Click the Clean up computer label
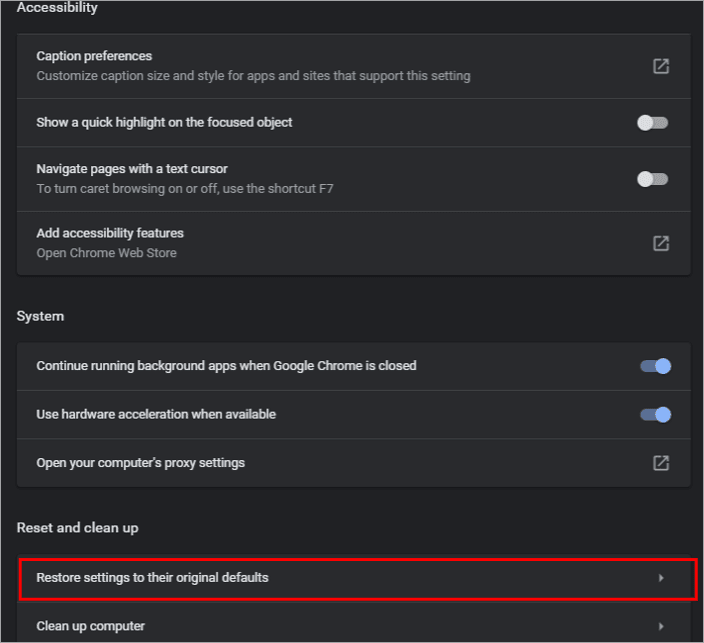This screenshot has width=704, height=643. click(x=90, y=626)
